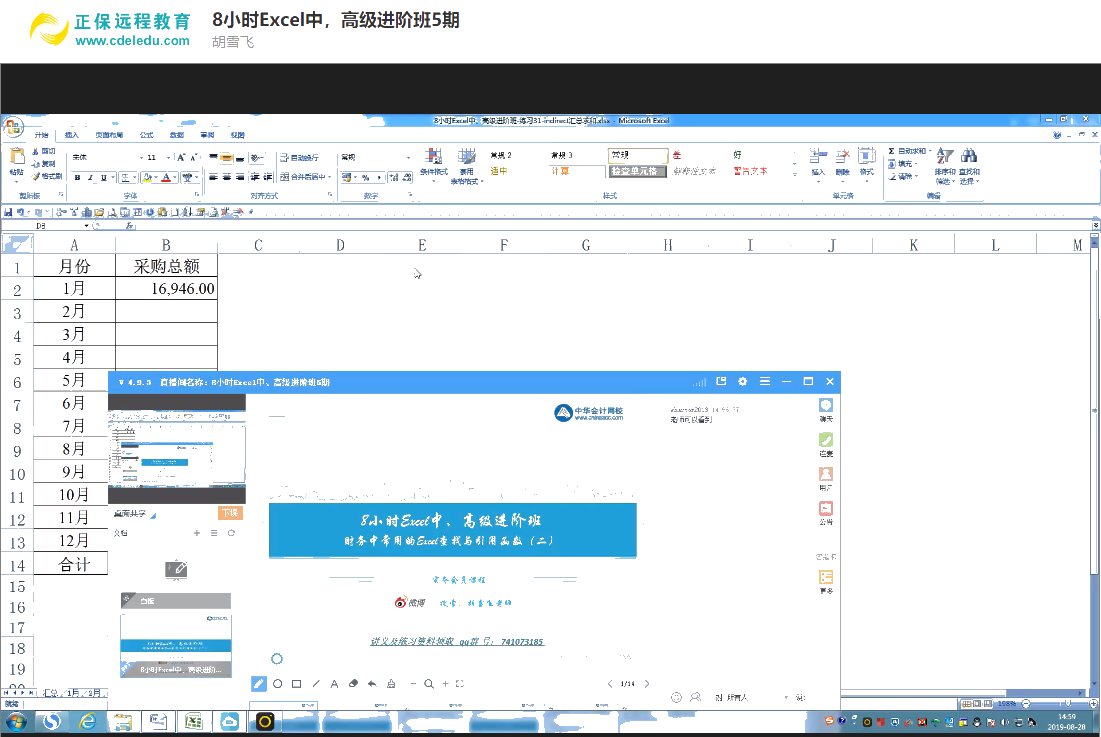This screenshot has width=1101, height=737.
Task: Click the Select All corner of worksheet
Action: (17, 244)
